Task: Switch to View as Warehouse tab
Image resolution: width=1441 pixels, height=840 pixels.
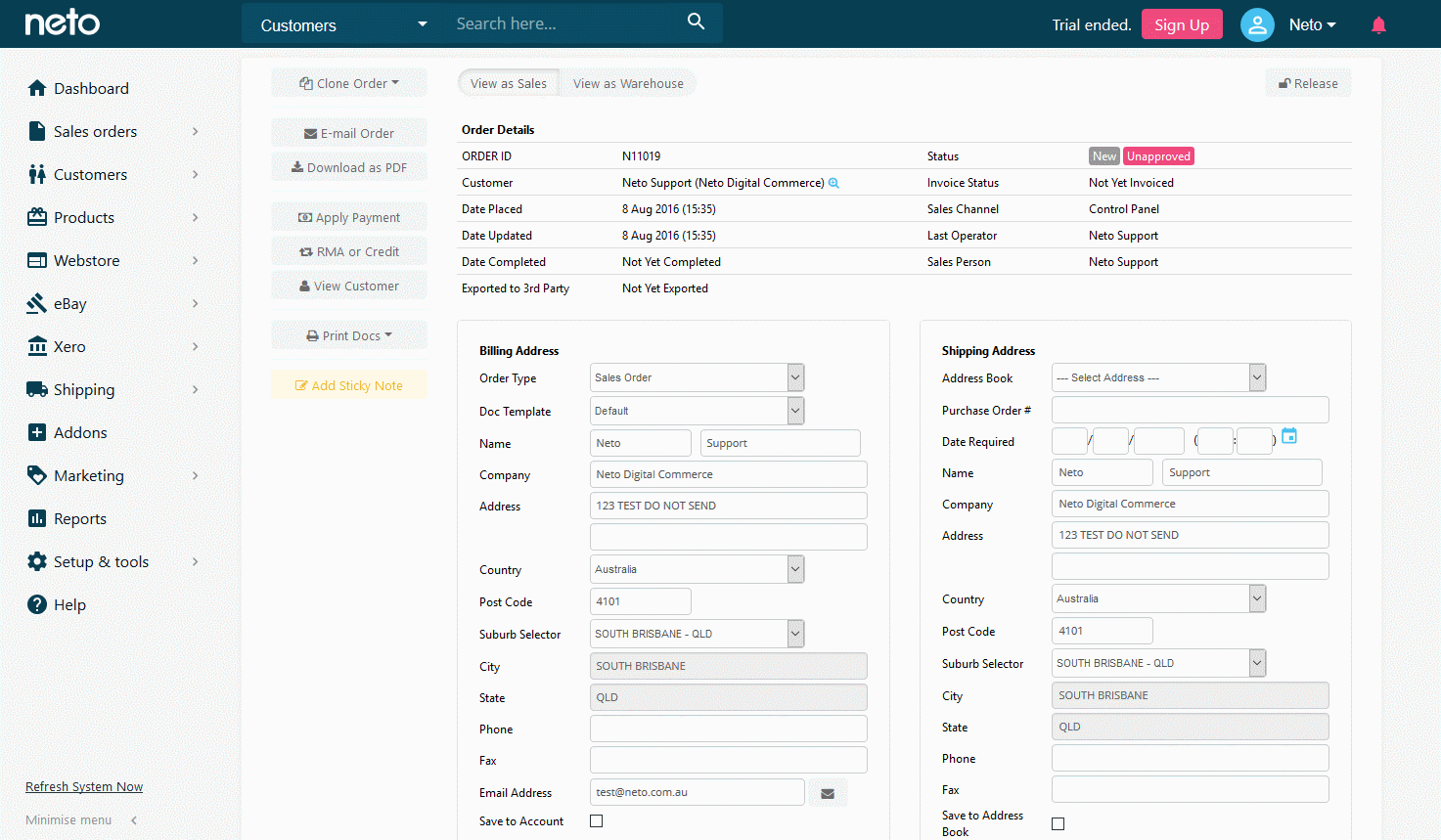Action: [x=628, y=83]
